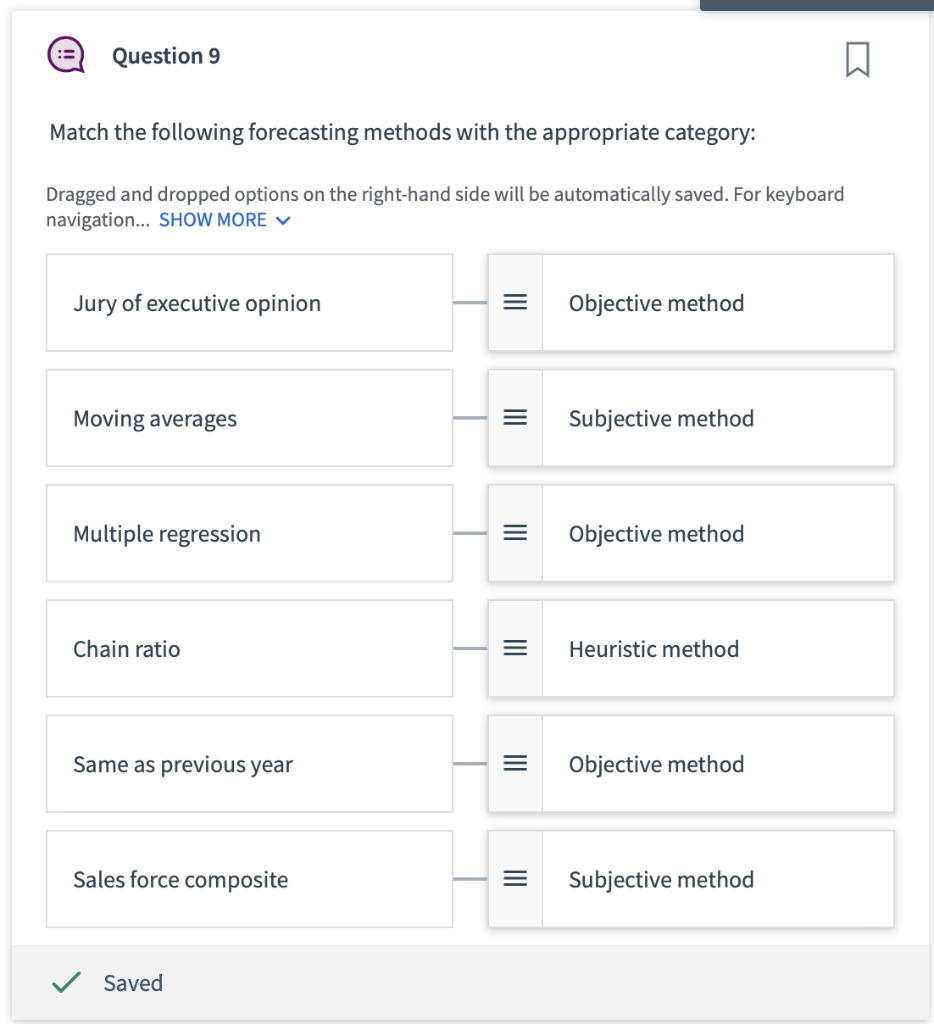The height and width of the screenshot is (1024, 934).
Task: Click the Question 9 speech bubble icon
Action: [x=66, y=55]
